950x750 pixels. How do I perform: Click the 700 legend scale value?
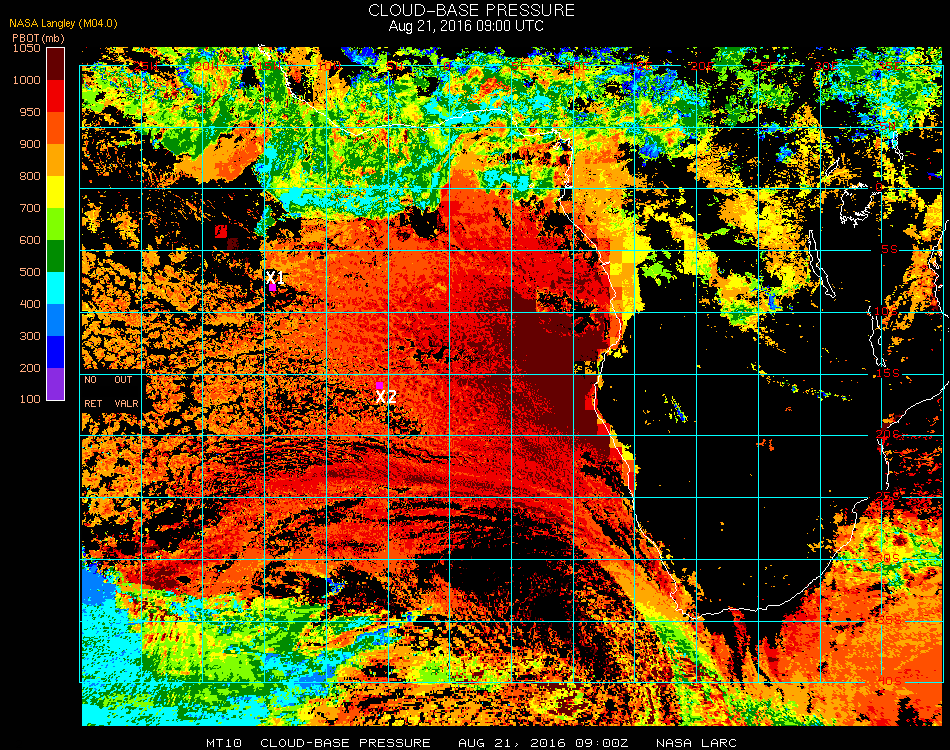point(30,208)
